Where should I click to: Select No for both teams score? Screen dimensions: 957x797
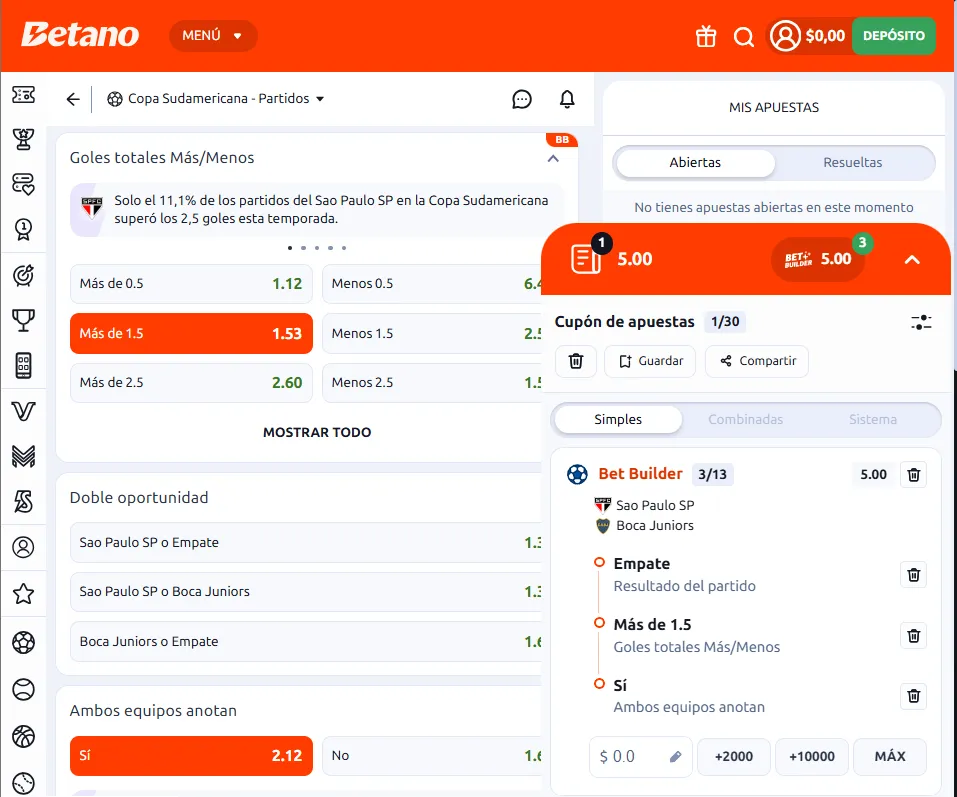(432, 756)
